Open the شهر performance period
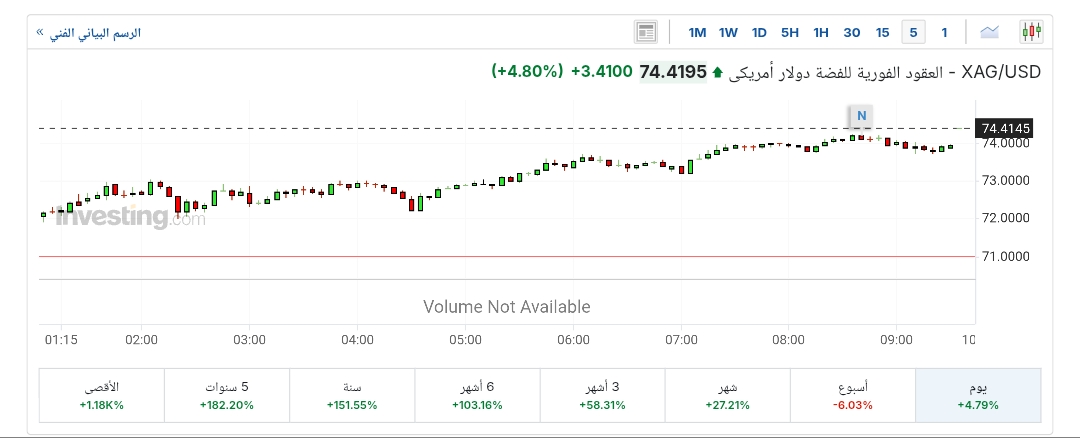The height and width of the screenshot is (438, 1080). coord(727,395)
